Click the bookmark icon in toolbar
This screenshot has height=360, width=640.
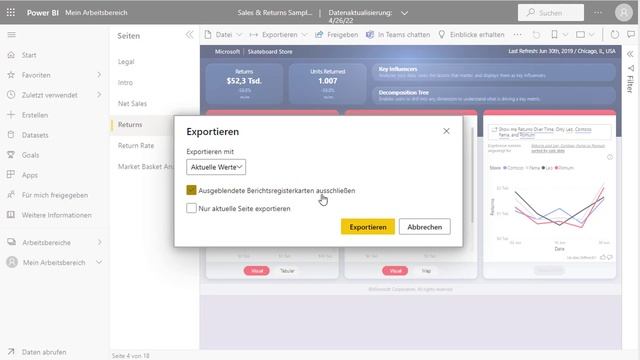pyautogui.click(x=554, y=35)
